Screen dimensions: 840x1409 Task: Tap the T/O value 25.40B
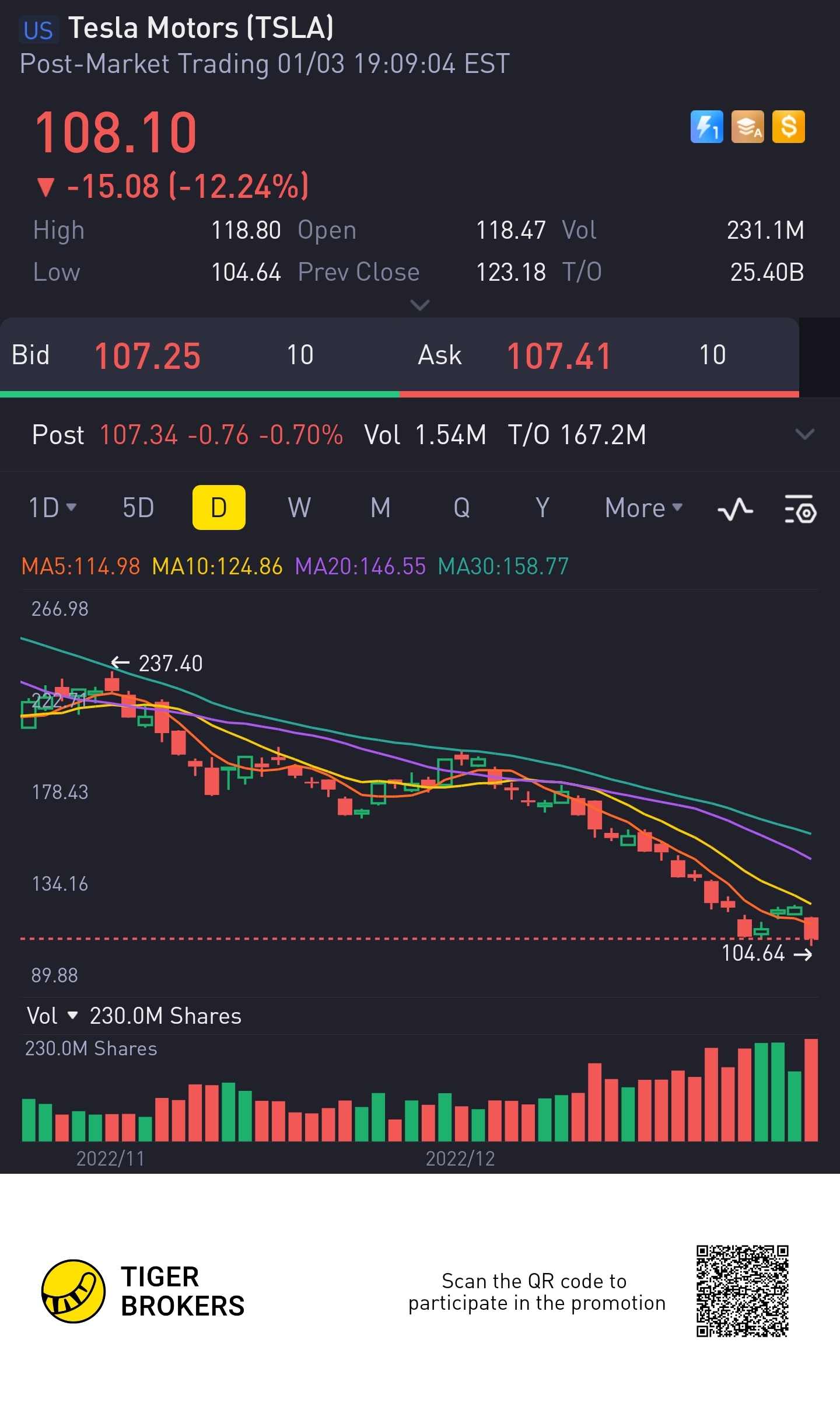pos(768,273)
